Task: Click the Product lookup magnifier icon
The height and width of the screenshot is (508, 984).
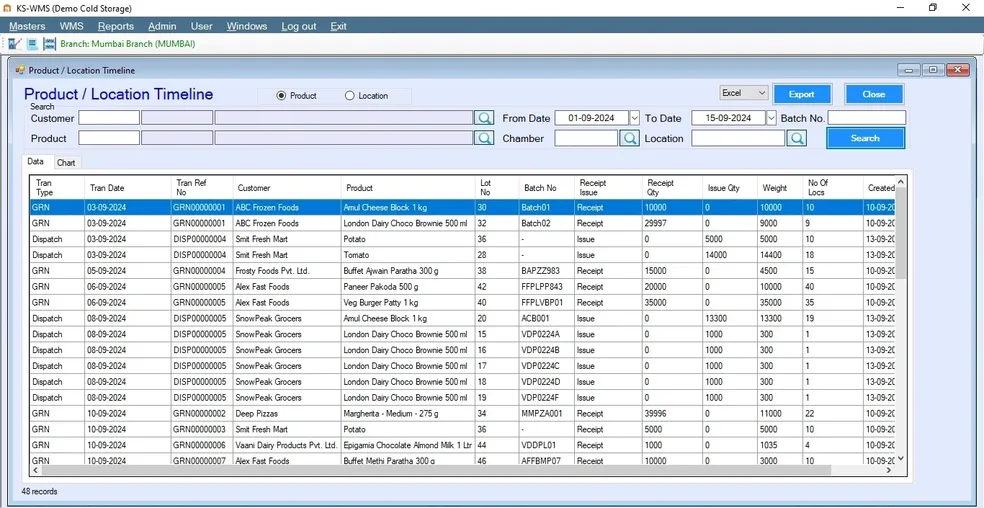Action: (484, 138)
